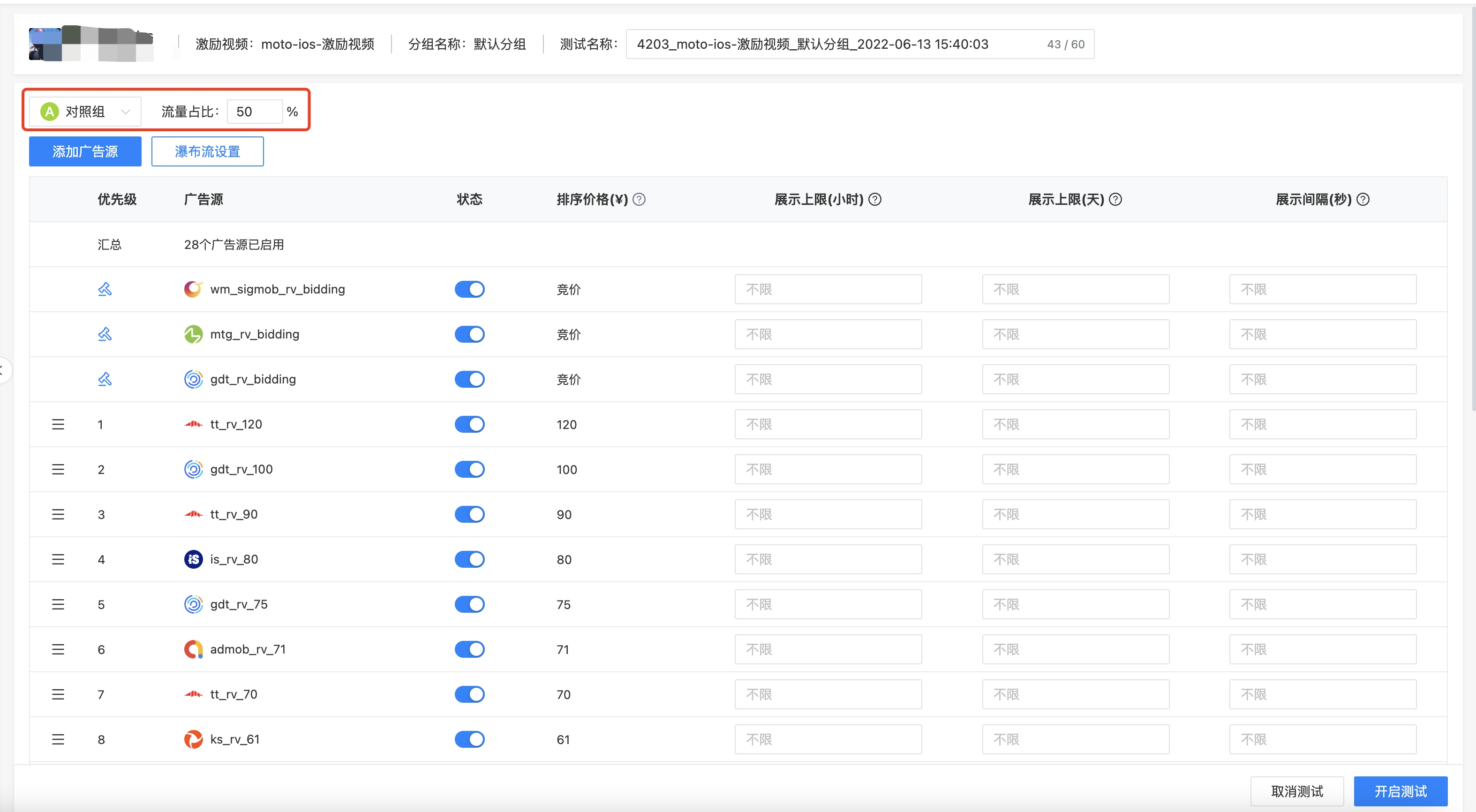Turn off the tt_rv_120 status switch

tap(469, 424)
